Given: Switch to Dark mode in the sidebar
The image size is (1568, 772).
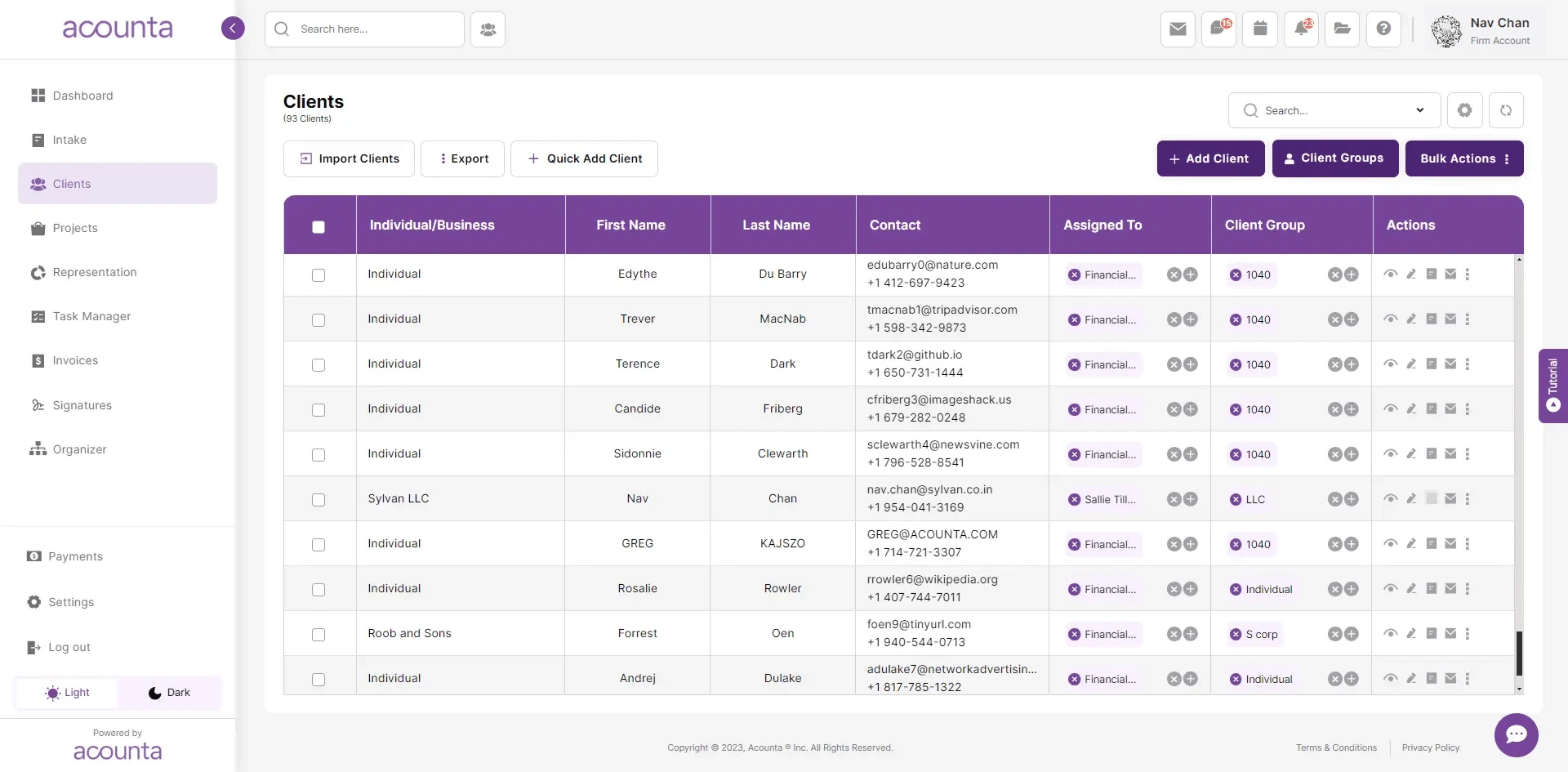Looking at the screenshot, I should [x=169, y=692].
